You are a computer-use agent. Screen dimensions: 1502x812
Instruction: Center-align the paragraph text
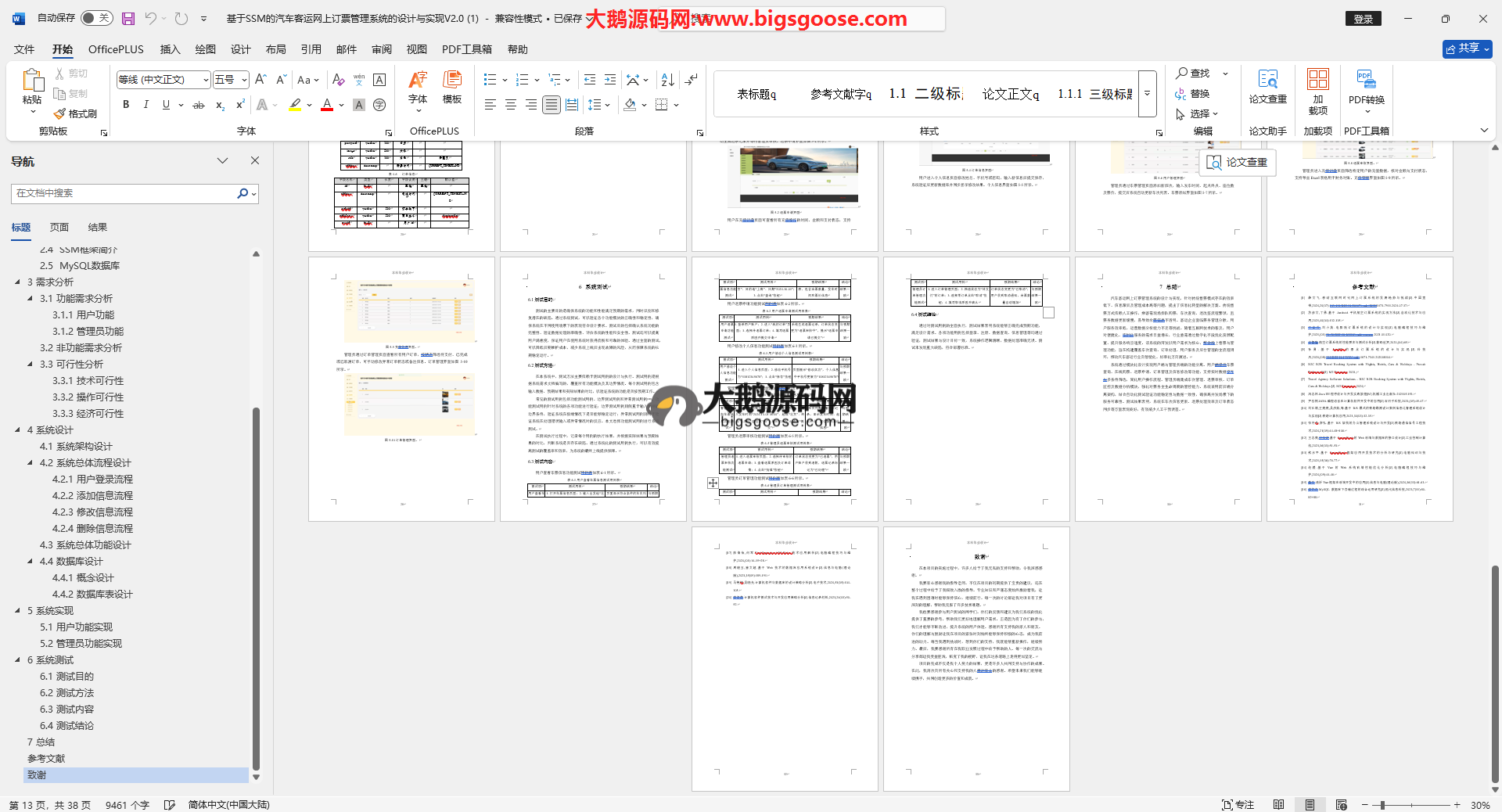pos(511,105)
